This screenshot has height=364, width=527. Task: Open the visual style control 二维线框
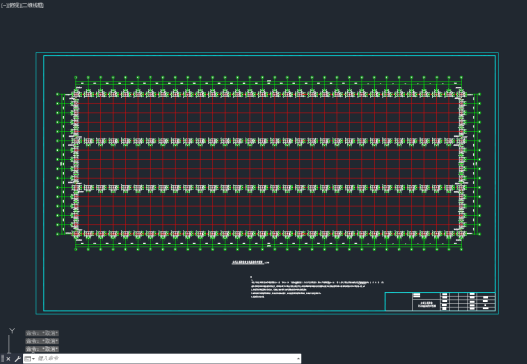coord(33,5)
